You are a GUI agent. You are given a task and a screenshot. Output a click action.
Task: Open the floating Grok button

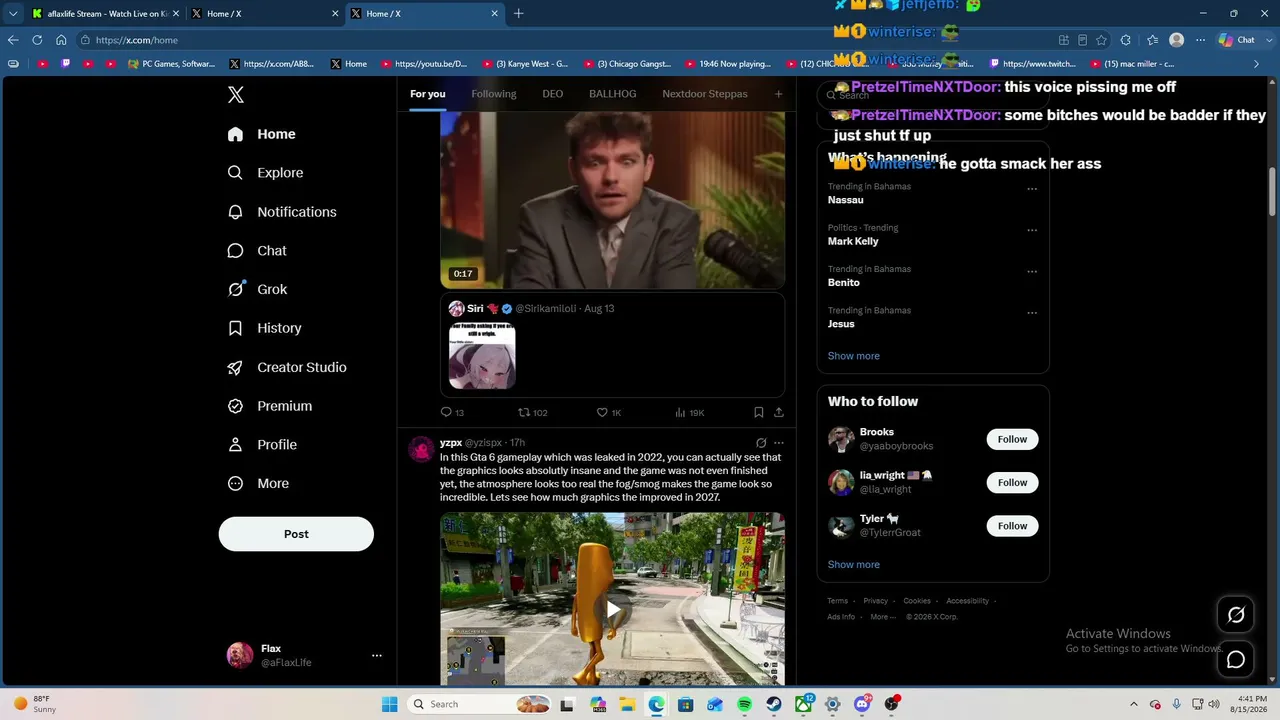pos(1236,615)
